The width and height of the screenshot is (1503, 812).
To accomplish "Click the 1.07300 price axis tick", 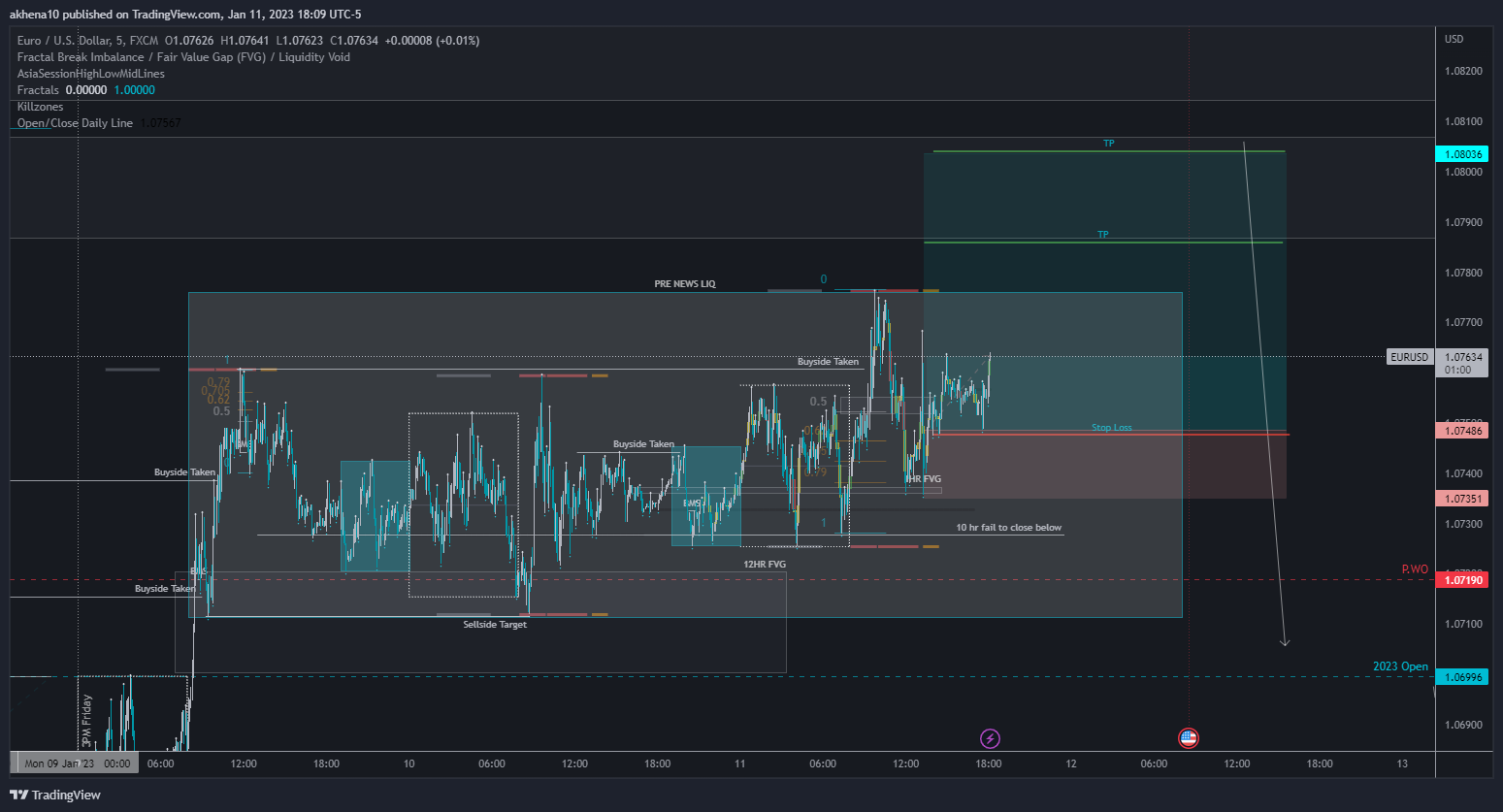I will (1463, 524).
